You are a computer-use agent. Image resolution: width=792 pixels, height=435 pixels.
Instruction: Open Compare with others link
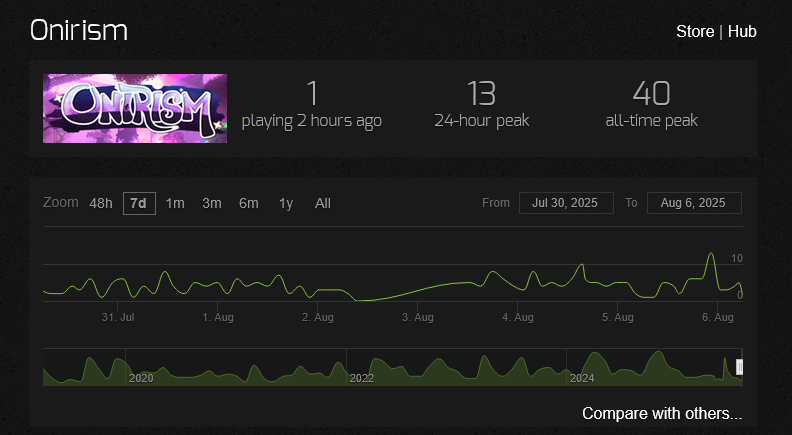click(662, 413)
